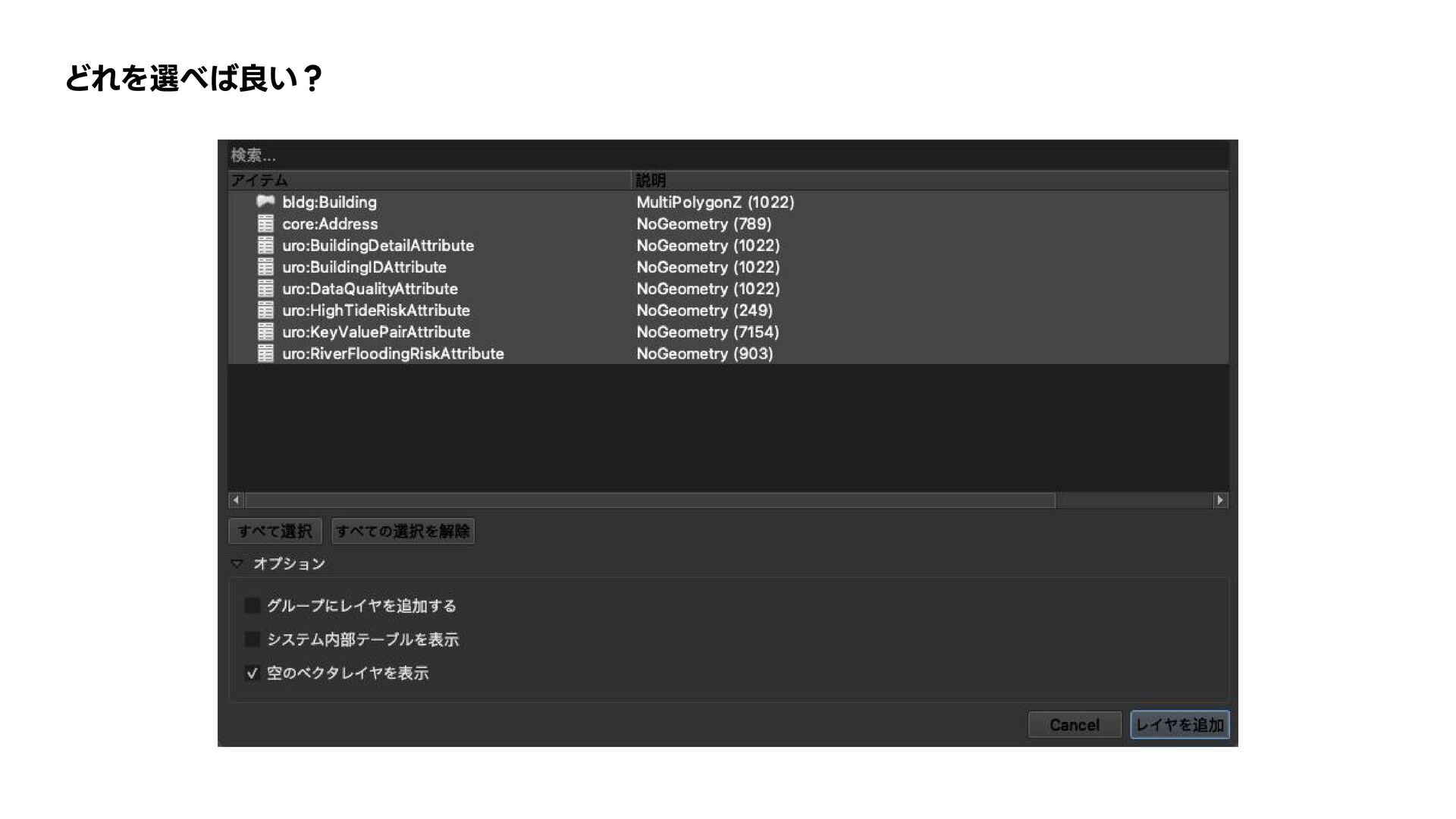Click the polygon icon beside bldg:Building

[265, 202]
